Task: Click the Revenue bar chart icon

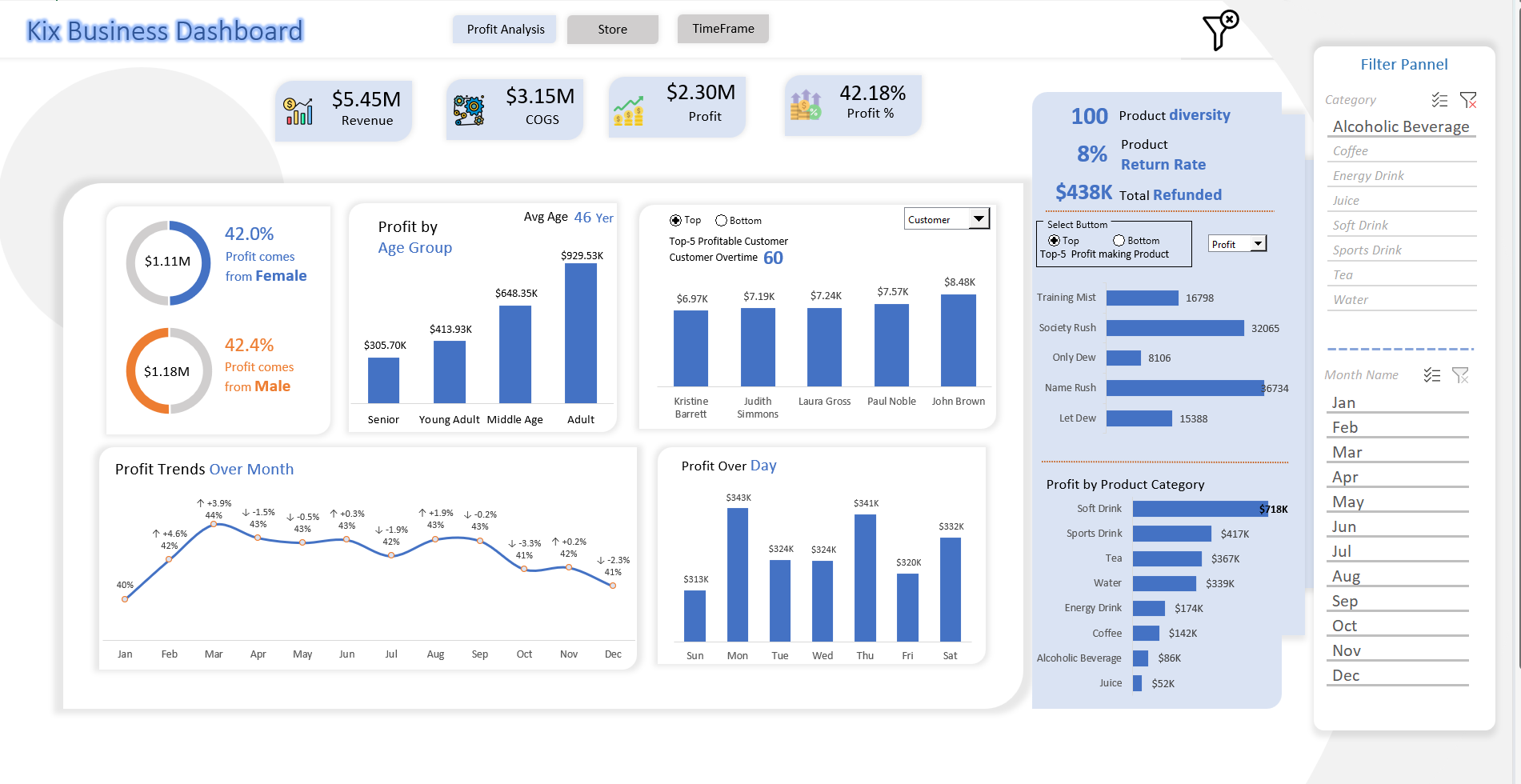Action: point(298,111)
